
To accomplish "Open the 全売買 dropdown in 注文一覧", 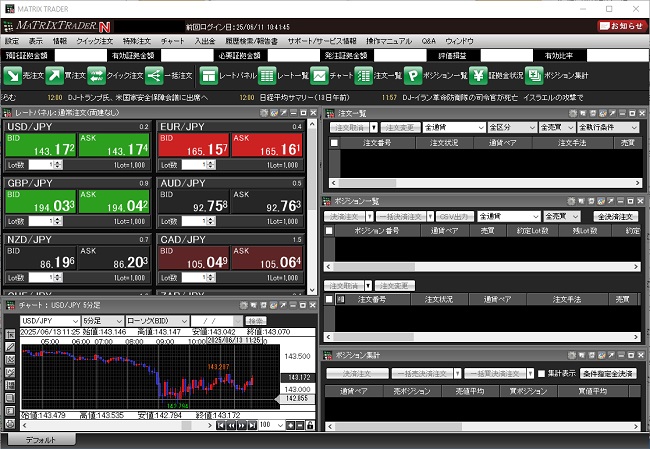I will tap(557, 127).
